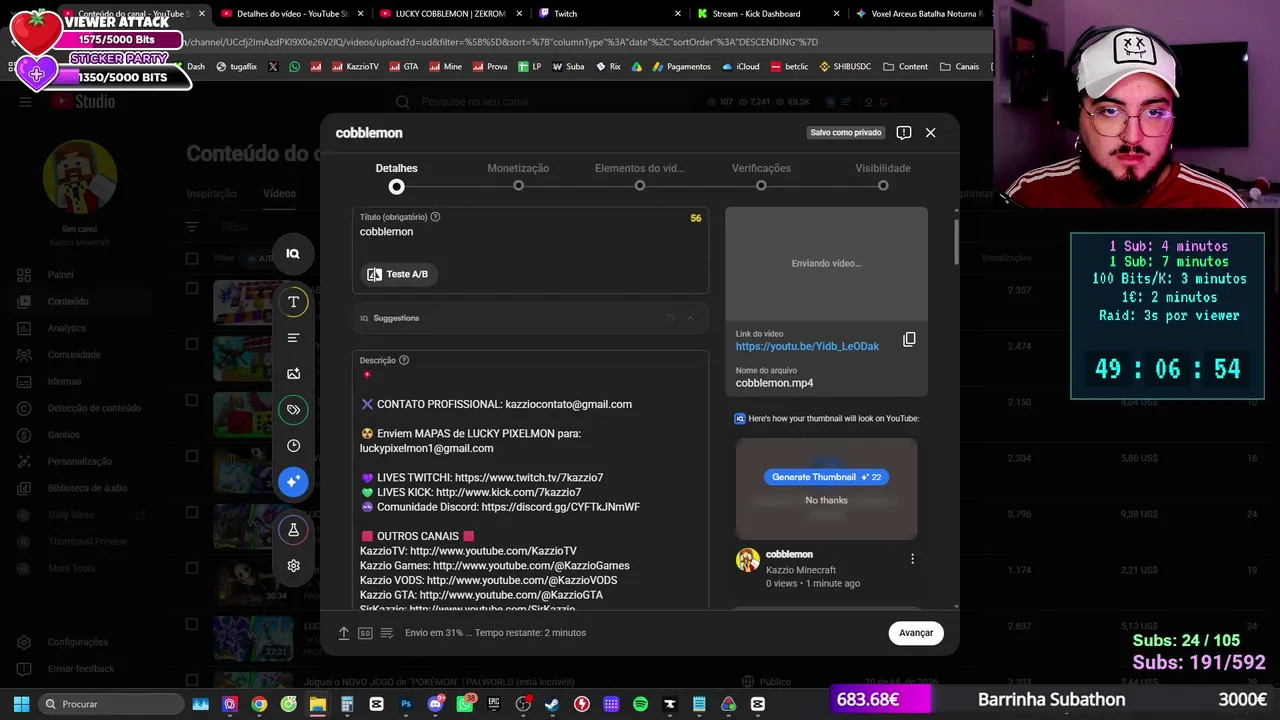Click the upload arrow status icon
Screen dimensions: 1280x720
344,633
